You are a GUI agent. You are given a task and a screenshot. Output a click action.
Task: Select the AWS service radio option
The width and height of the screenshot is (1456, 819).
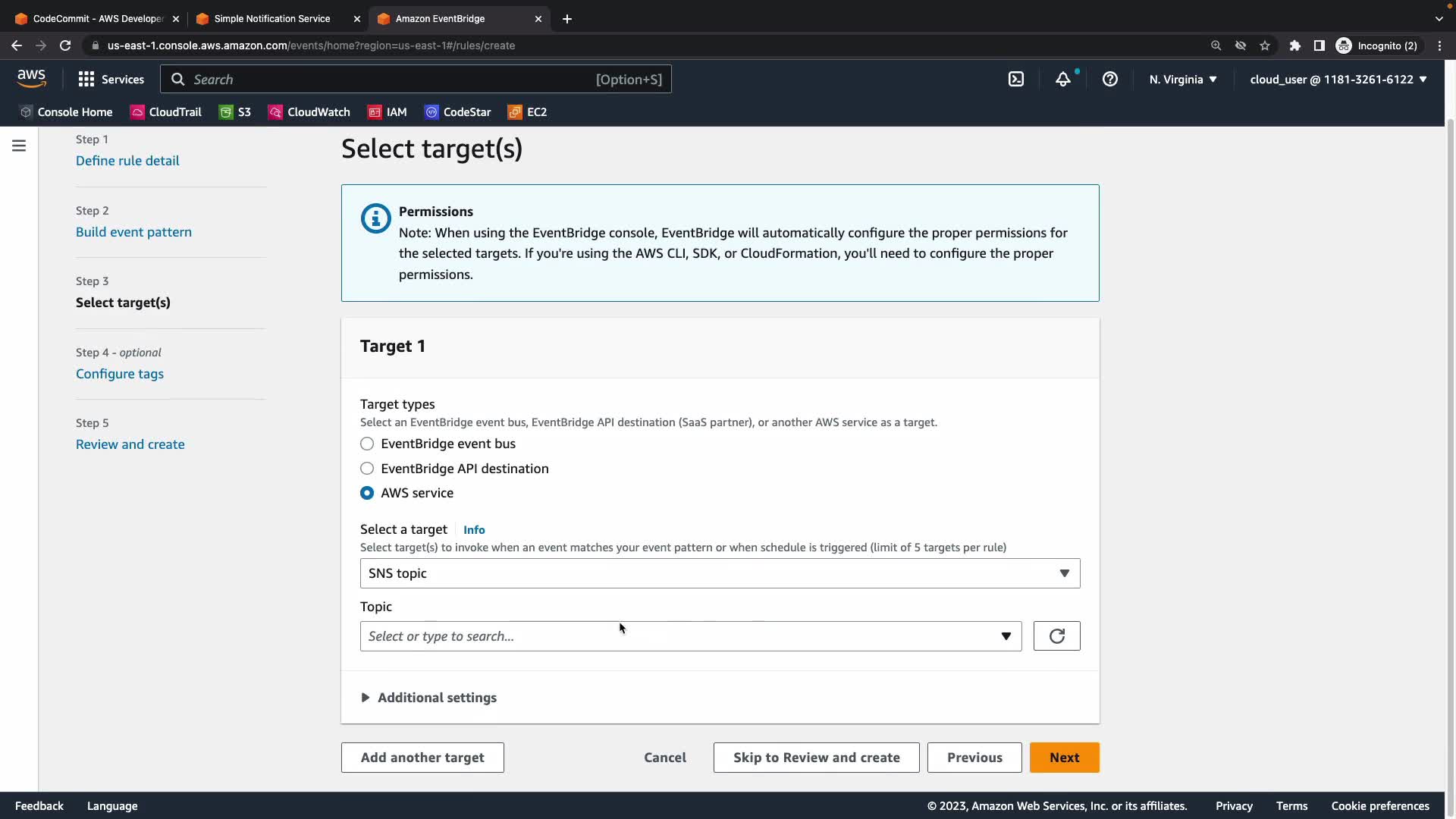tap(367, 493)
